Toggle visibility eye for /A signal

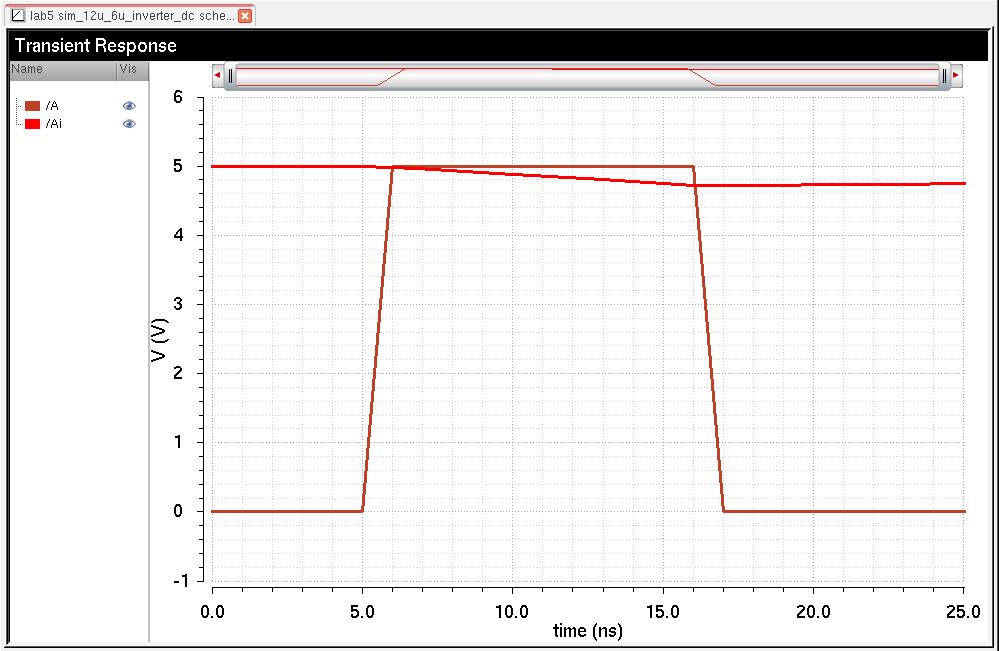point(129,106)
